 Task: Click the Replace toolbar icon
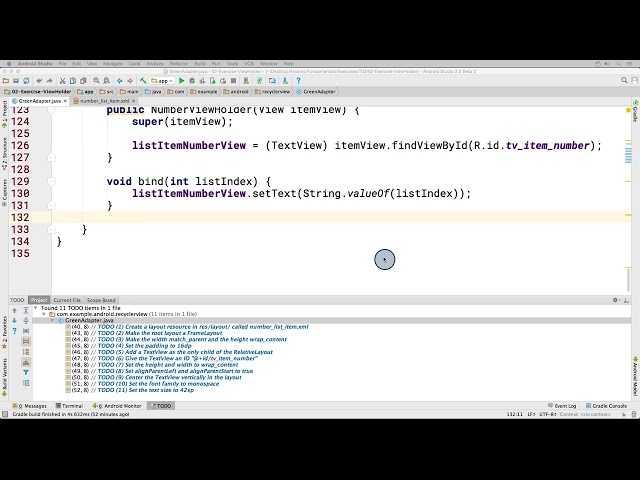[107, 81]
